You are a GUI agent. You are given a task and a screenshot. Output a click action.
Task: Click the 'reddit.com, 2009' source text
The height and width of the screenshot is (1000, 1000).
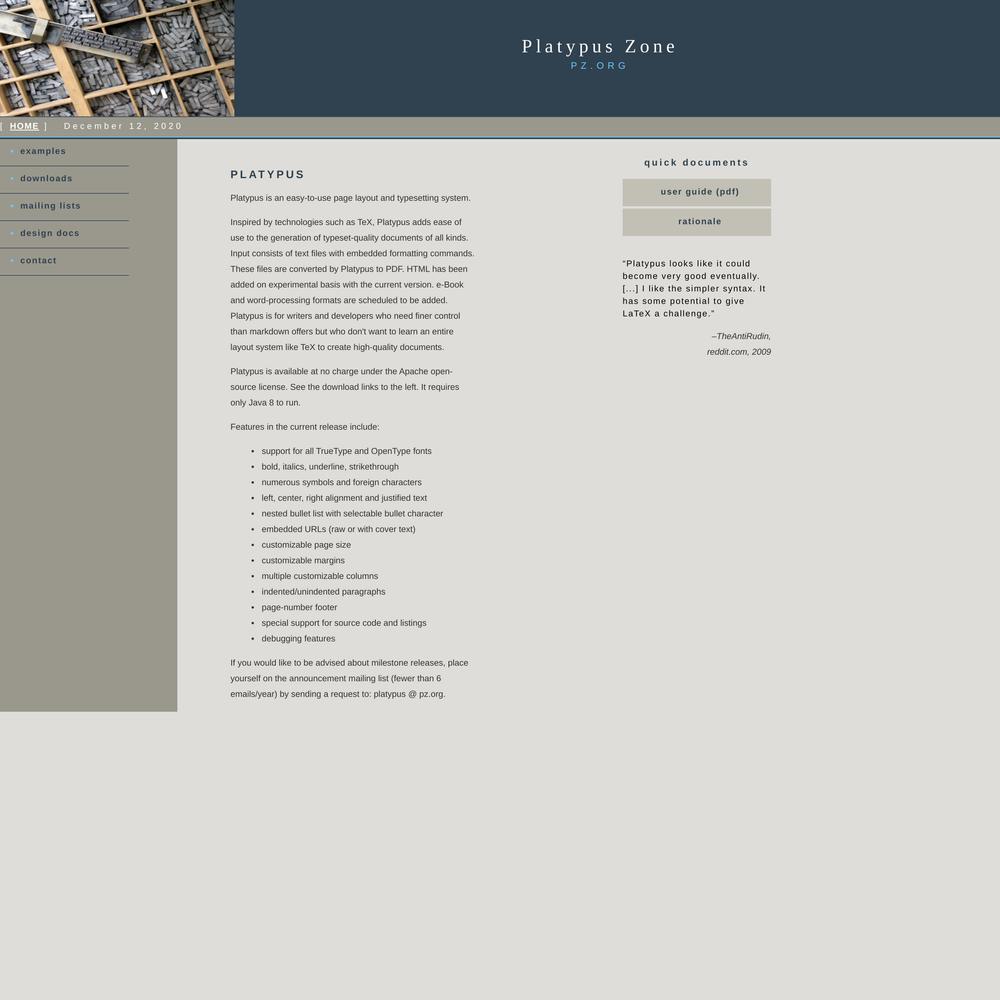(739, 352)
